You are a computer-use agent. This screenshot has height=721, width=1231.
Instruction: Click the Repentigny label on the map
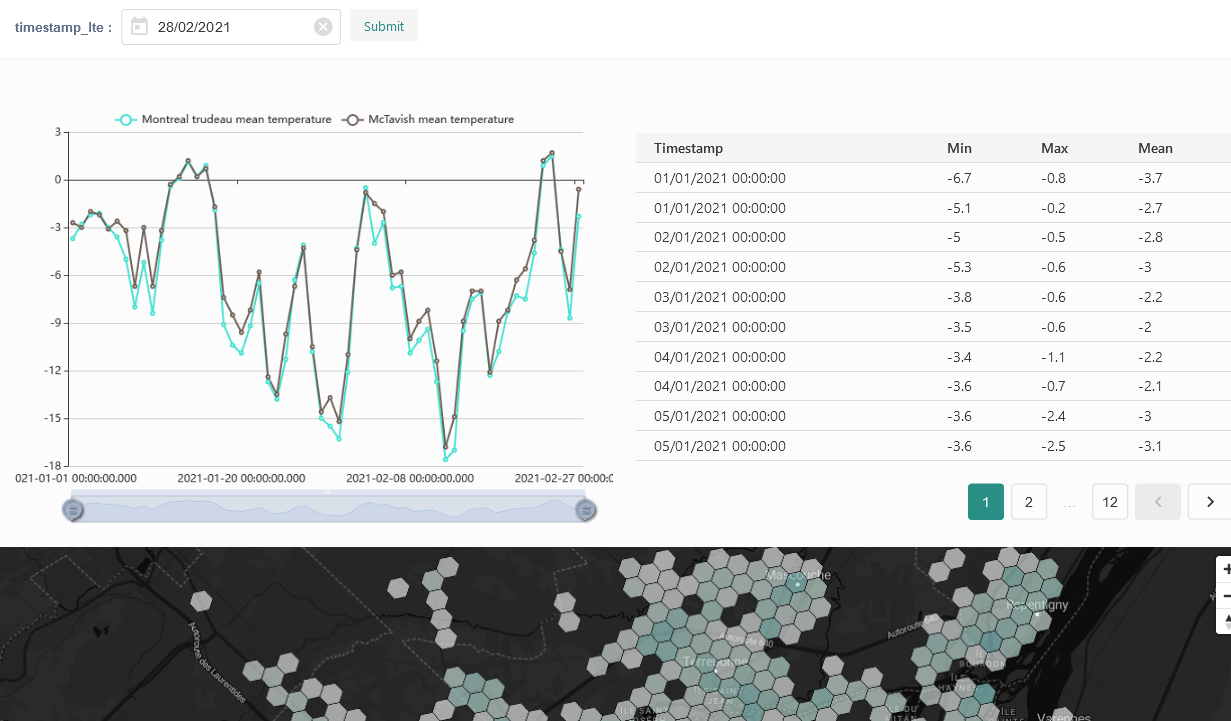pyautogui.click(x=1037, y=605)
